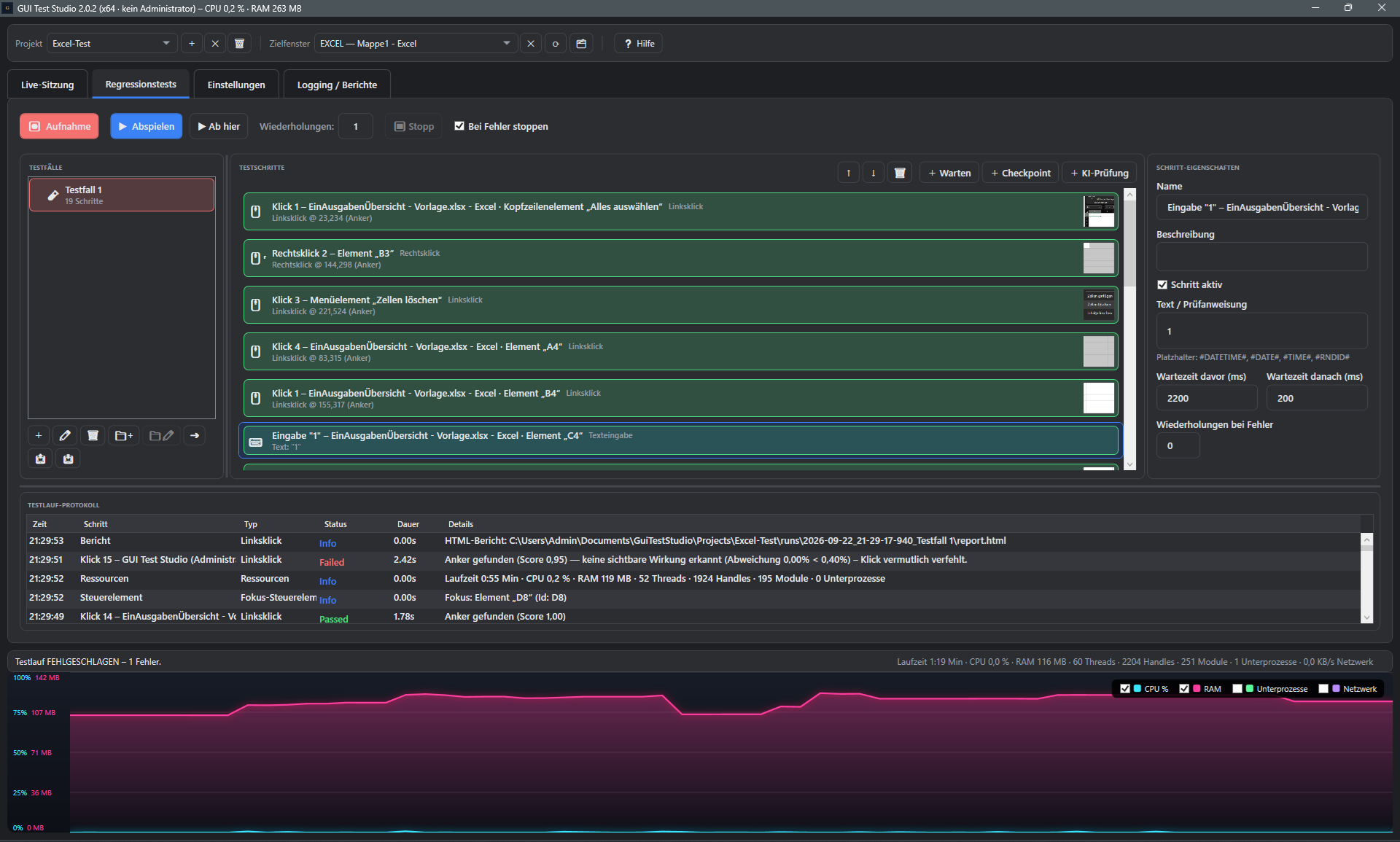Image resolution: width=1400 pixels, height=842 pixels.
Task: Click the window icon next to refresh
Action: tap(581, 44)
